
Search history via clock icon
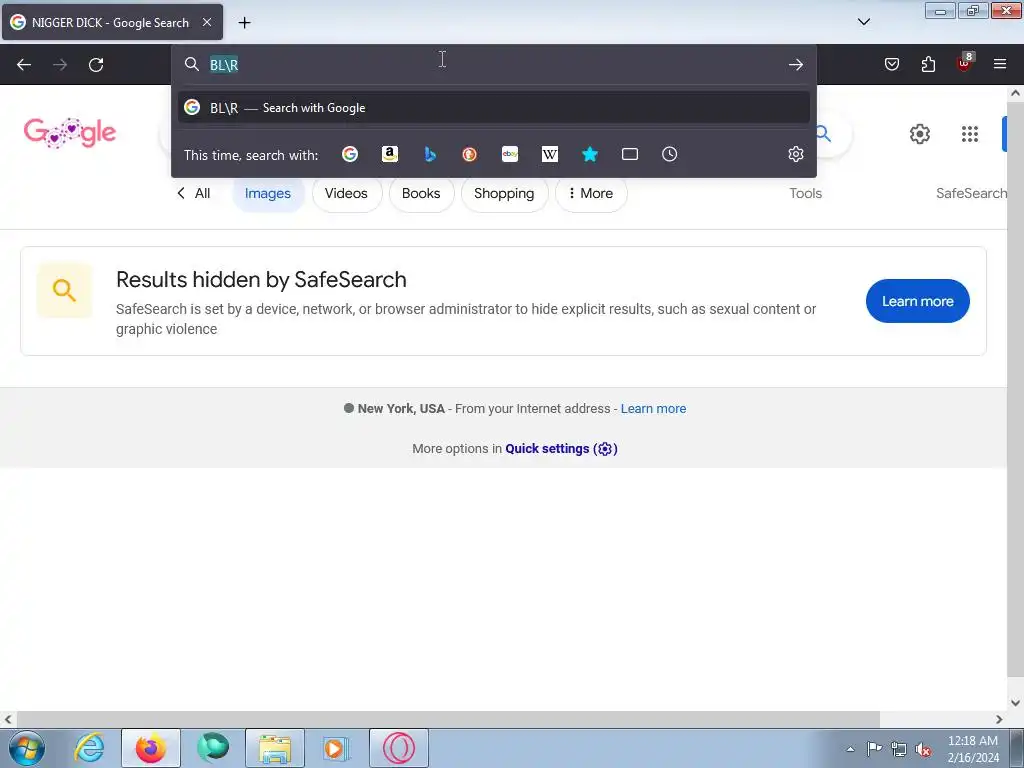[x=669, y=154]
